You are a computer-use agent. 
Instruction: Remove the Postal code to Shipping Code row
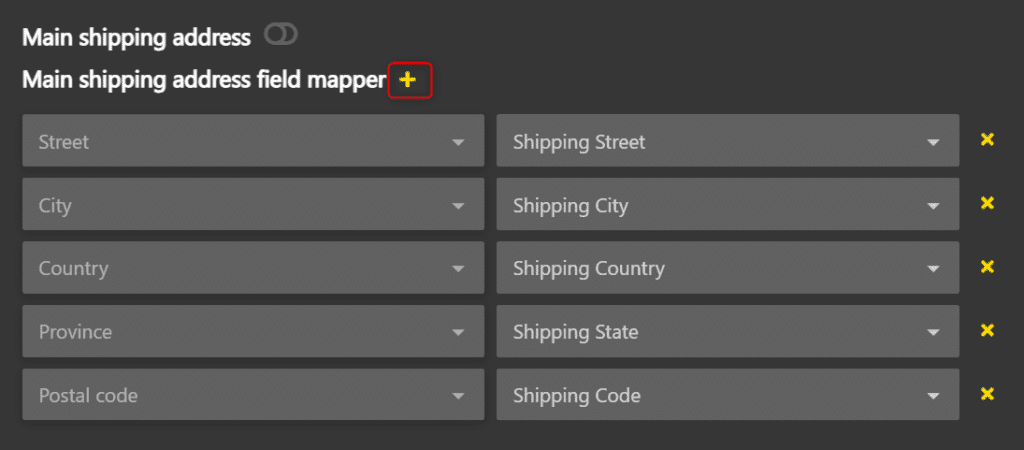click(987, 394)
